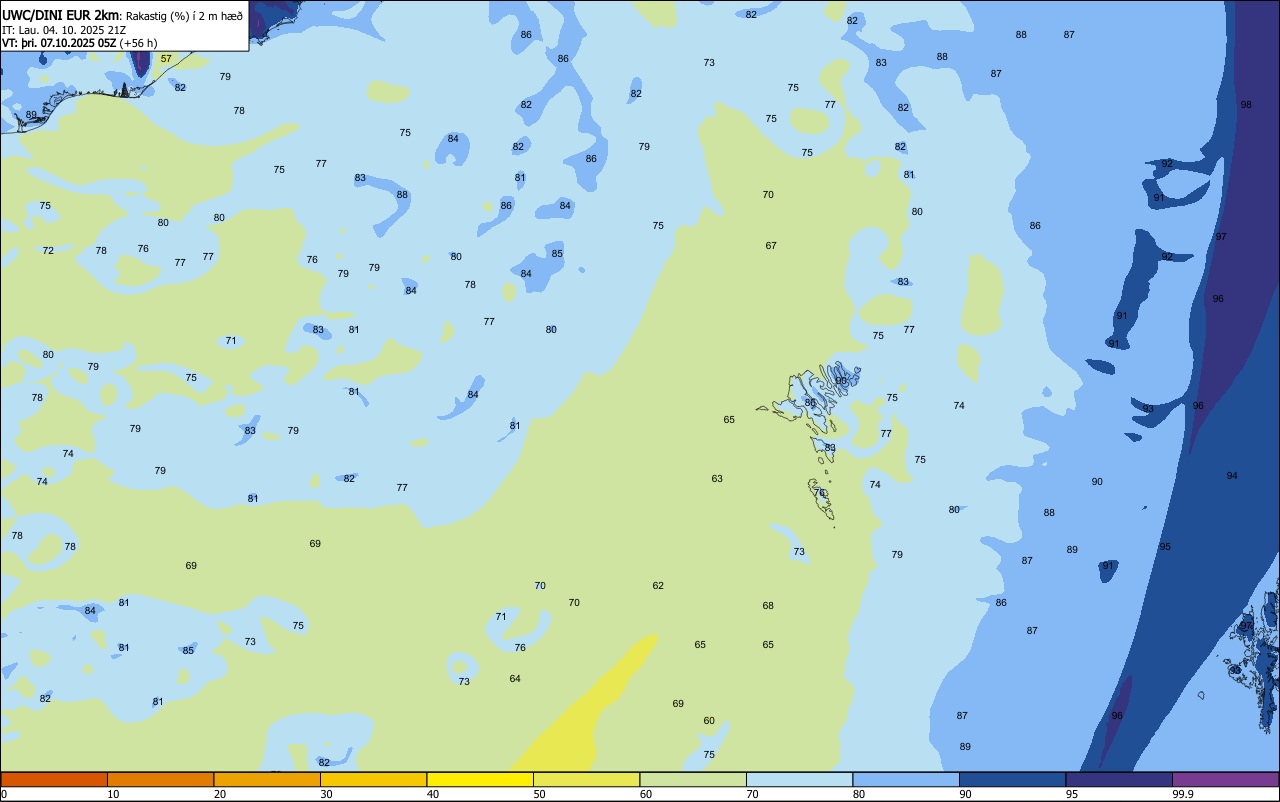Select the golden 30–40 legend segment
The image size is (1280, 802).
(x=373, y=779)
